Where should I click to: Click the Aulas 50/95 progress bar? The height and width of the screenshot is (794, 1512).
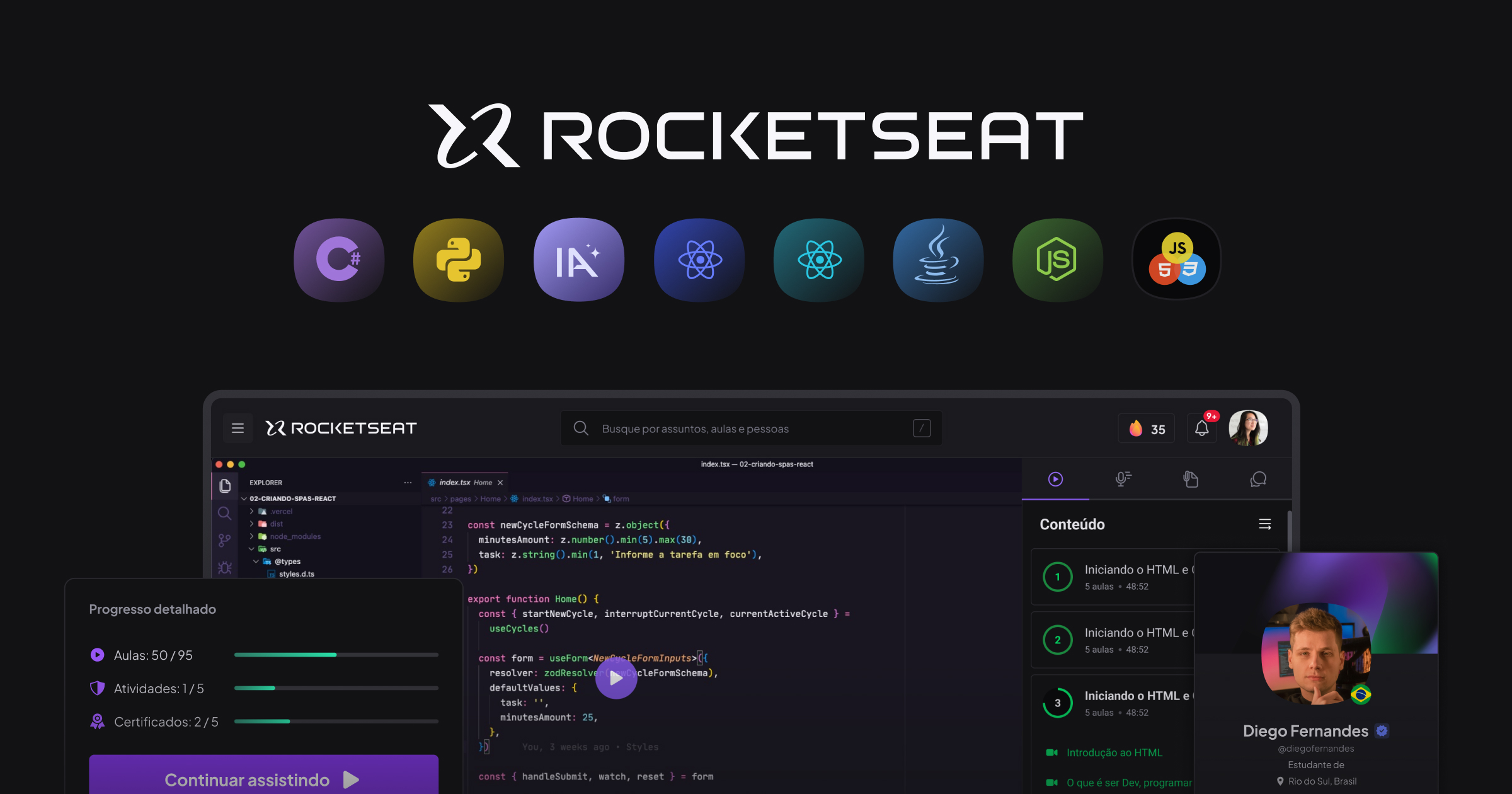pos(336,655)
